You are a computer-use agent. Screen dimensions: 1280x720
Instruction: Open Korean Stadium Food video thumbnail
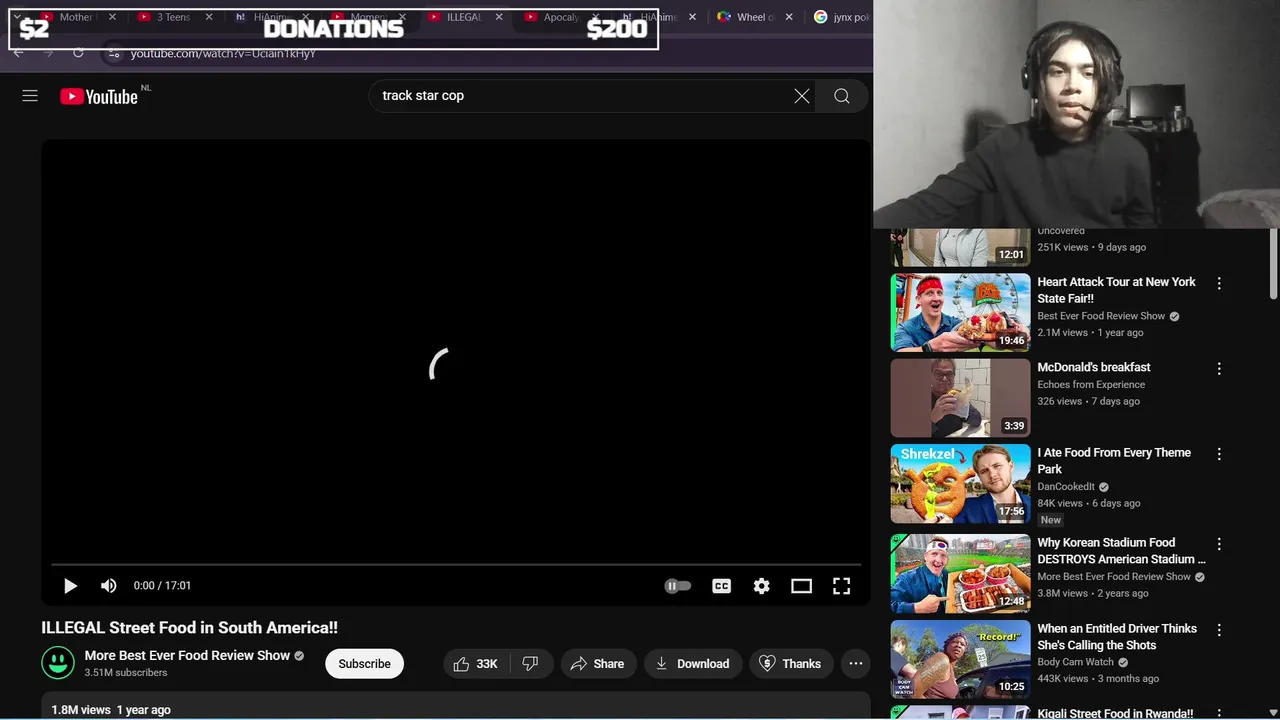click(x=960, y=574)
